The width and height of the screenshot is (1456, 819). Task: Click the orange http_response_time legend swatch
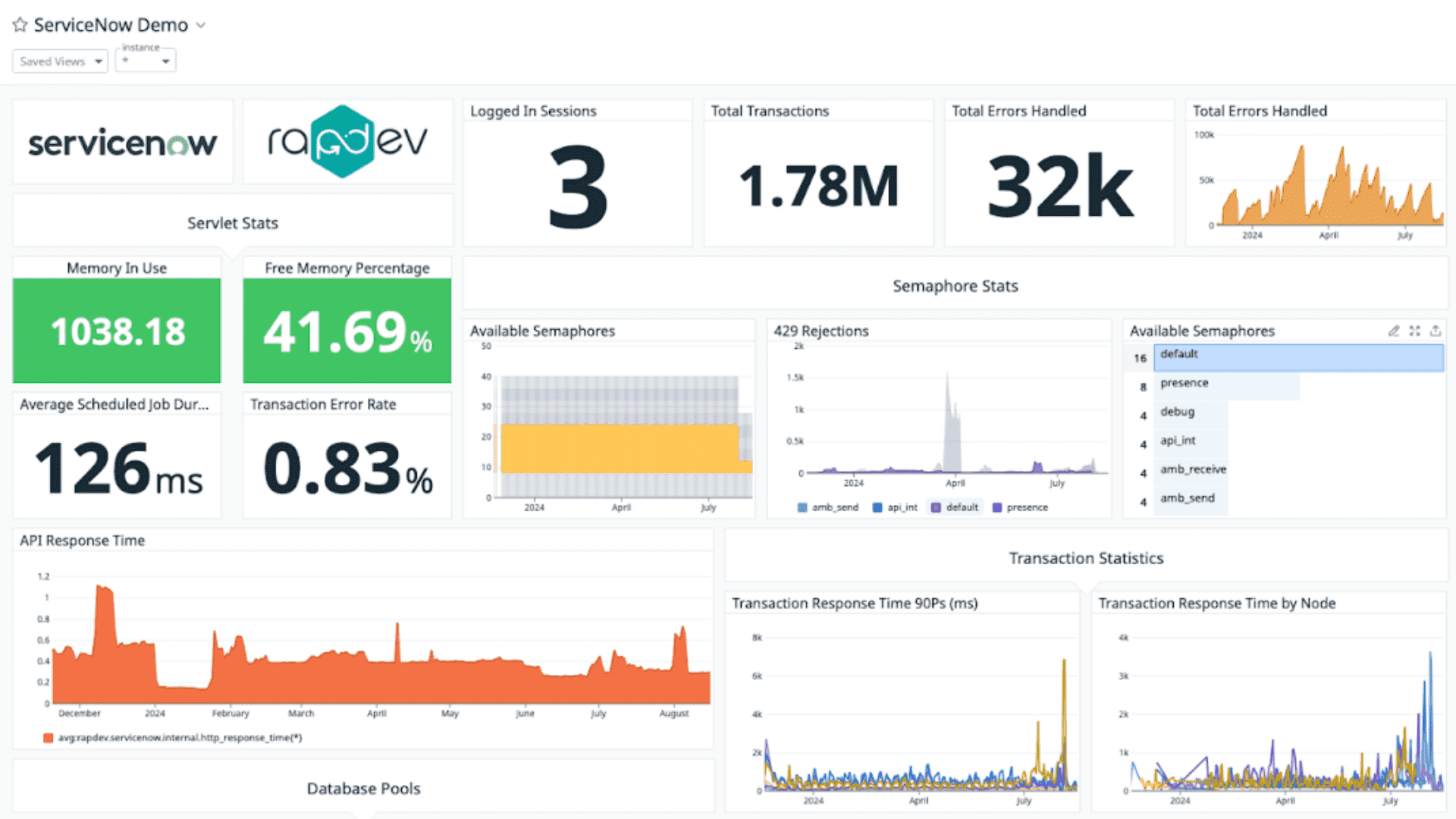[49, 738]
